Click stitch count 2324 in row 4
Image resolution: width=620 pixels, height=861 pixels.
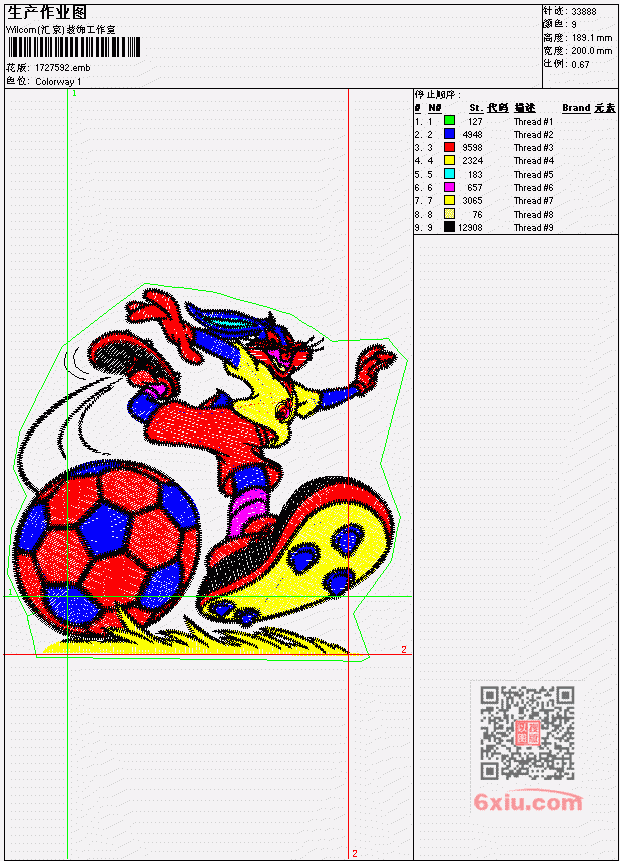click(x=472, y=161)
